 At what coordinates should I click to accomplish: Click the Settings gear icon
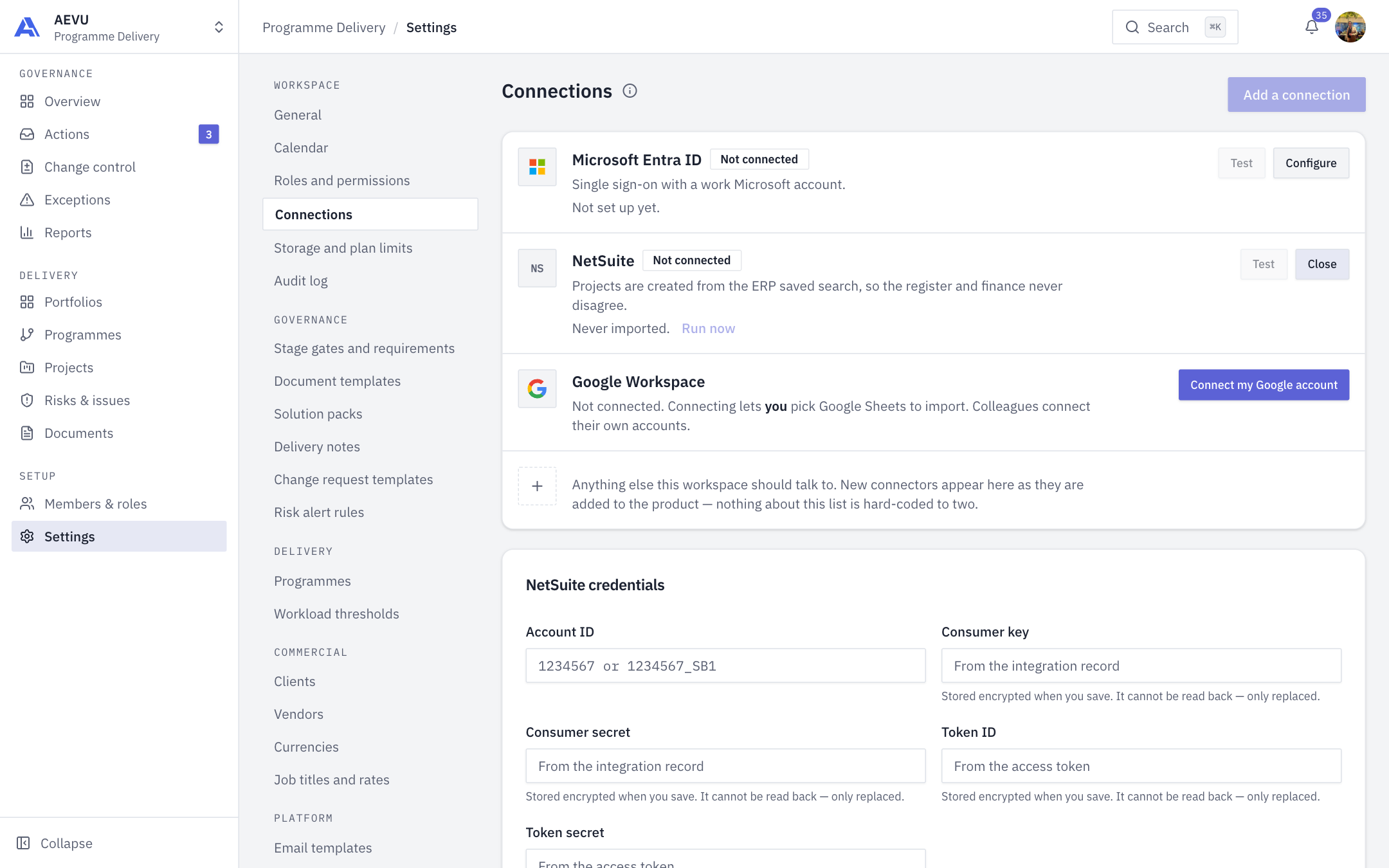tap(27, 537)
